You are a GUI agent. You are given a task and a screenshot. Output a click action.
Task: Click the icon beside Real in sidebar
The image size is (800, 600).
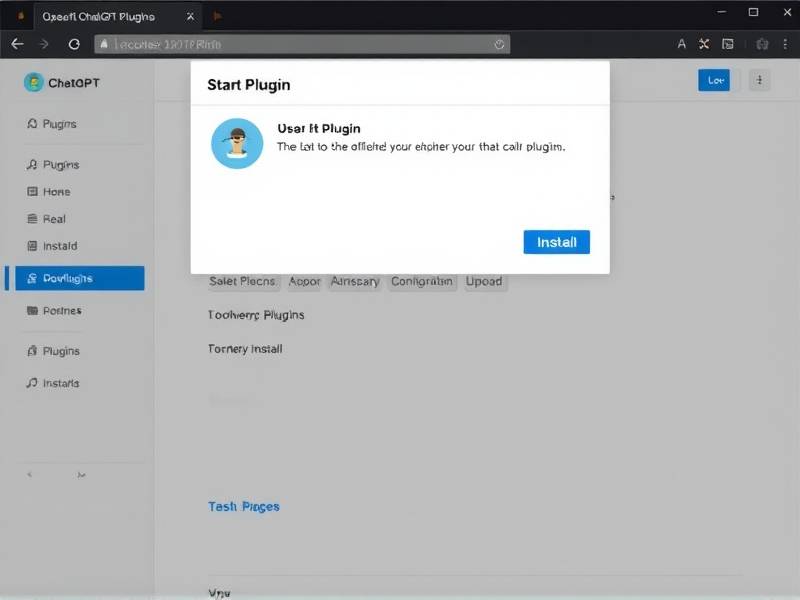pyautogui.click(x=33, y=219)
